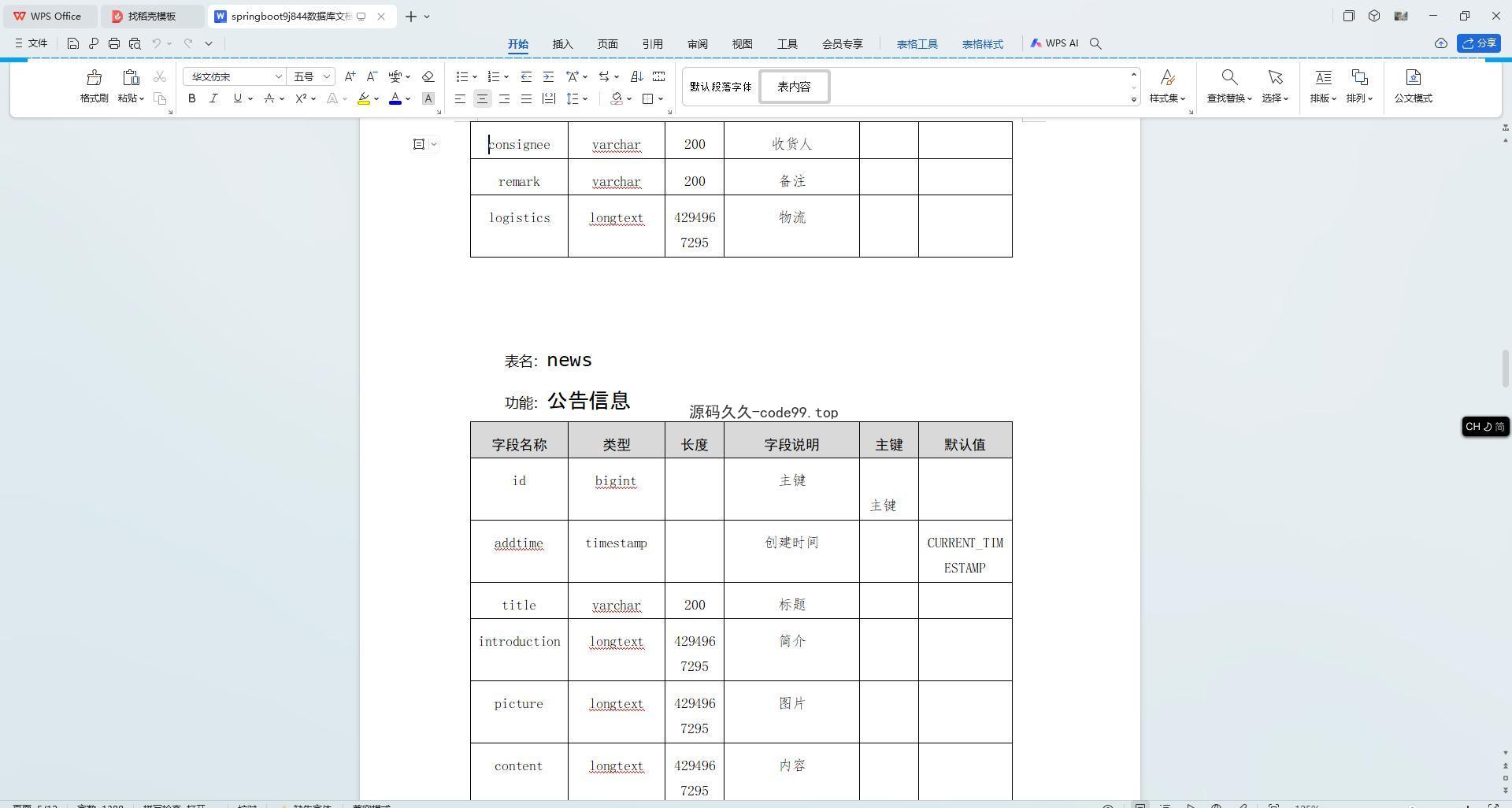
Task: Expand the line spacing dropdown
Action: tap(585, 99)
